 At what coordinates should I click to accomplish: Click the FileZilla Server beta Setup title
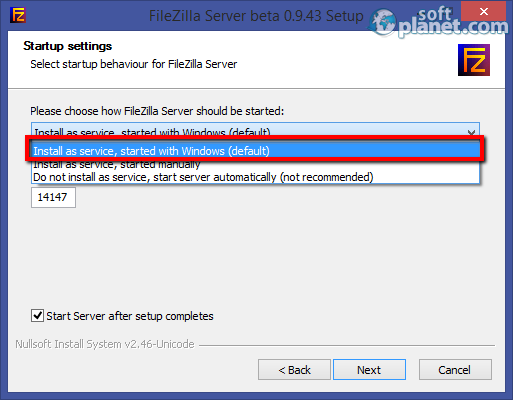click(256, 16)
